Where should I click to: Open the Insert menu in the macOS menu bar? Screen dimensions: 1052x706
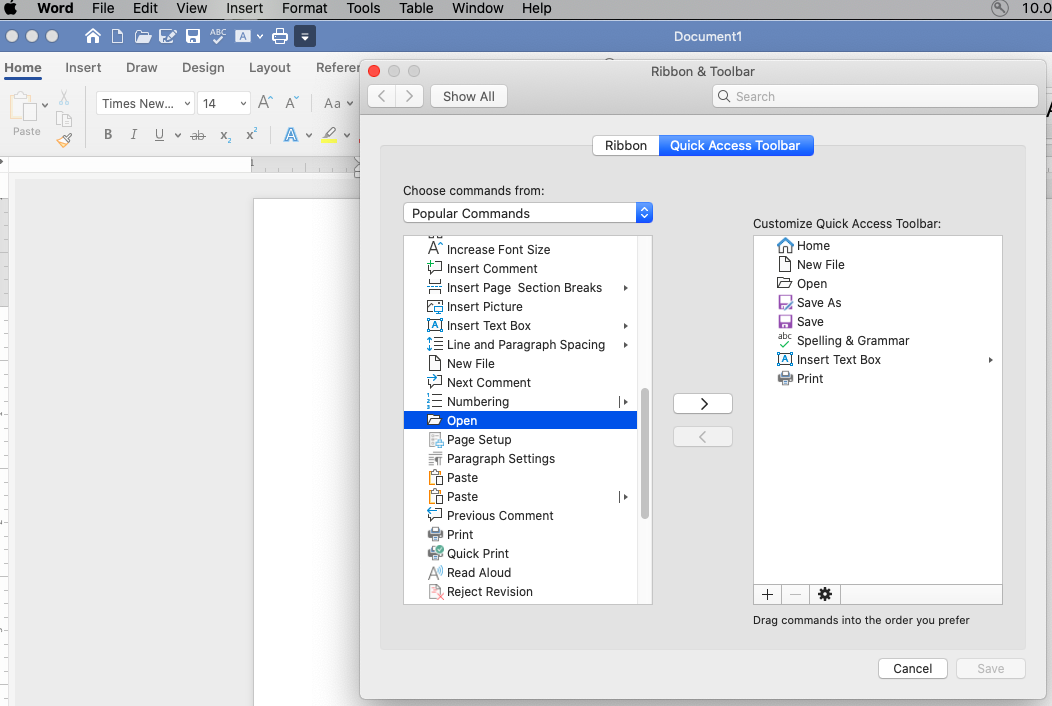tap(244, 8)
